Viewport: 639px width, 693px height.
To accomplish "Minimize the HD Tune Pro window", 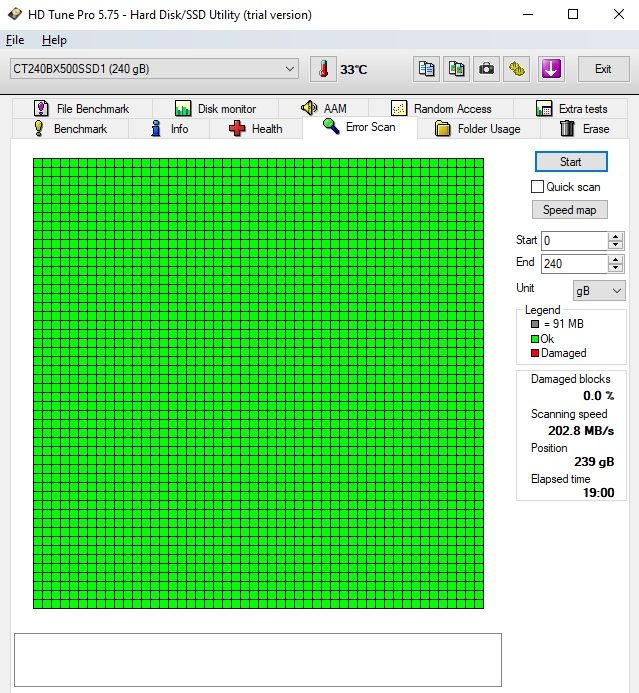I will coord(528,14).
